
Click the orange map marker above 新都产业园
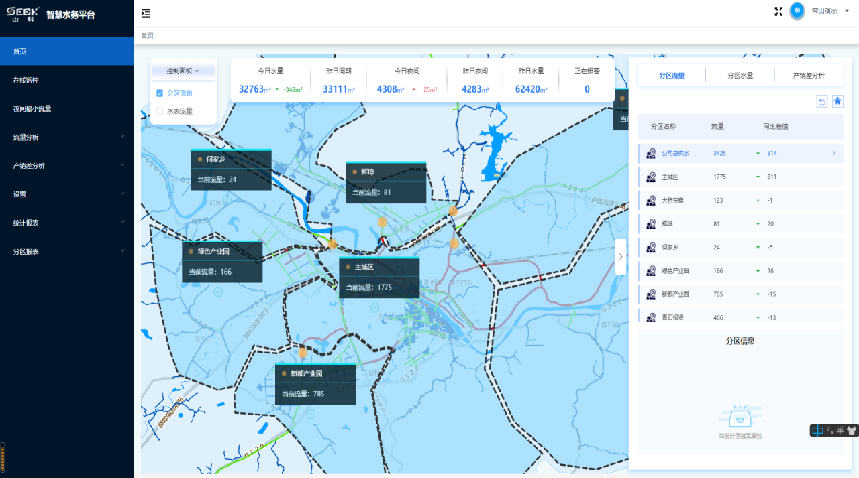pos(302,352)
